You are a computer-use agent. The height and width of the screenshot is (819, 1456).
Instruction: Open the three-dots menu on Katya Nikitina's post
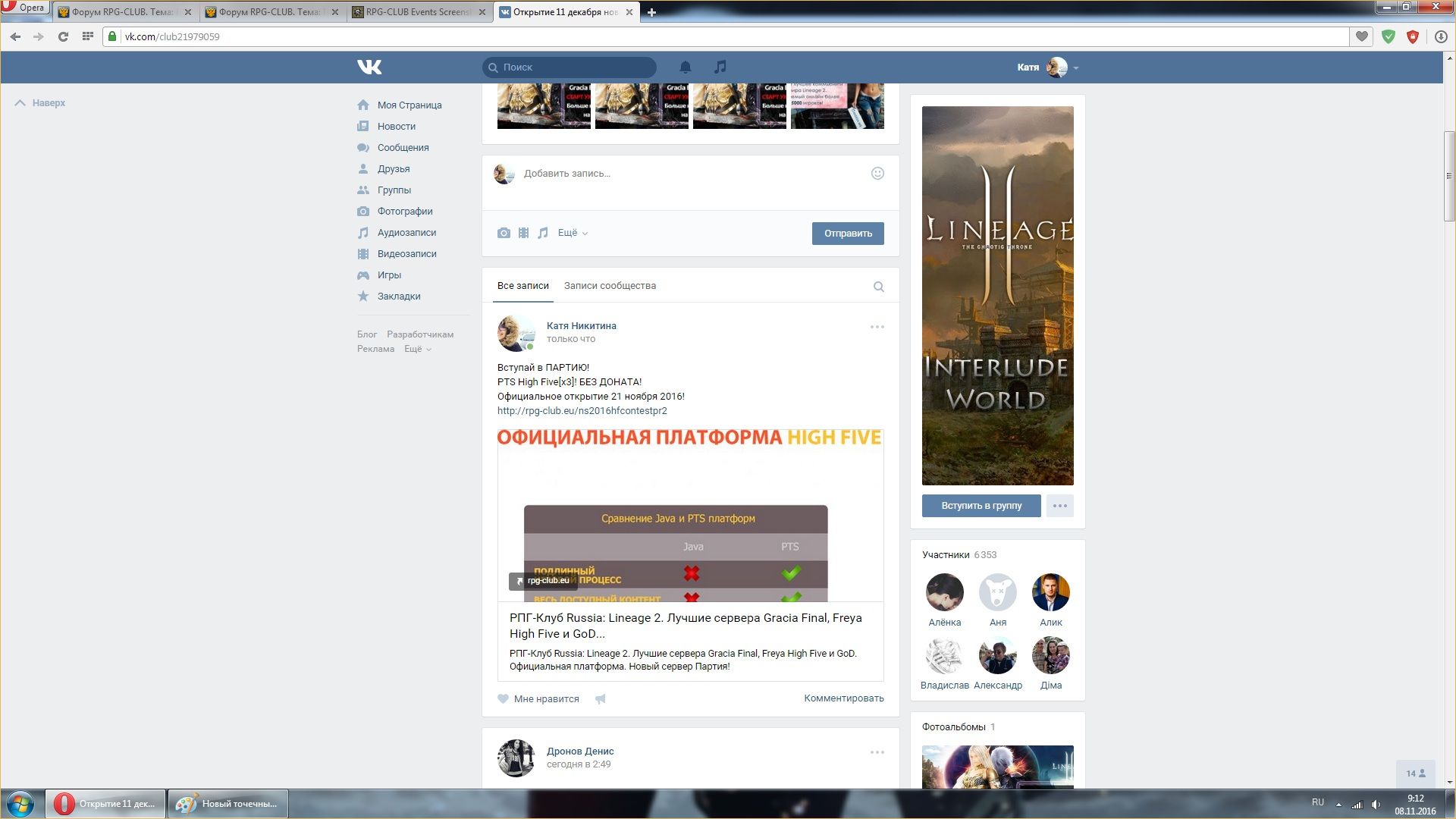(x=877, y=327)
